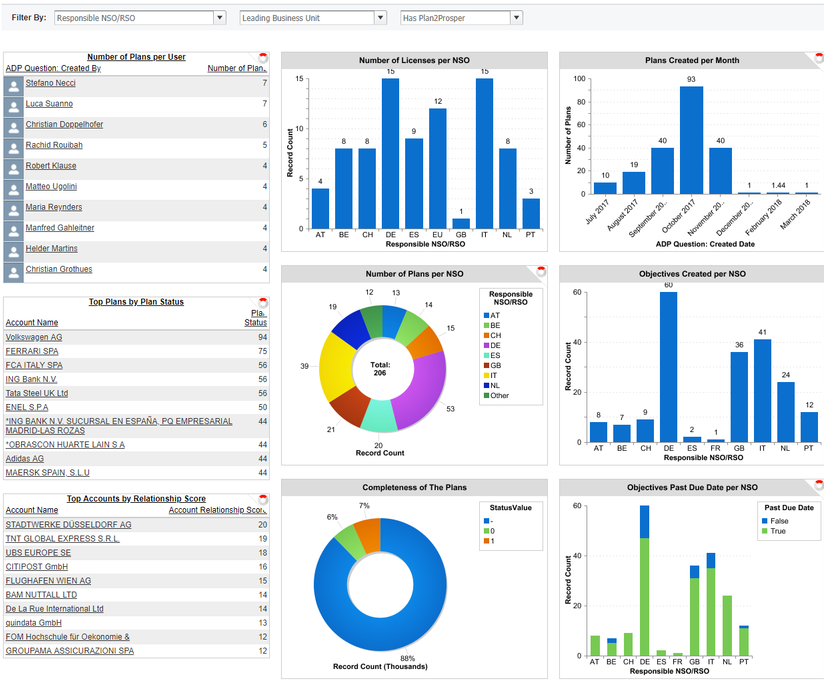Click the purple DE slice of the plans donut chart

[423, 390]
